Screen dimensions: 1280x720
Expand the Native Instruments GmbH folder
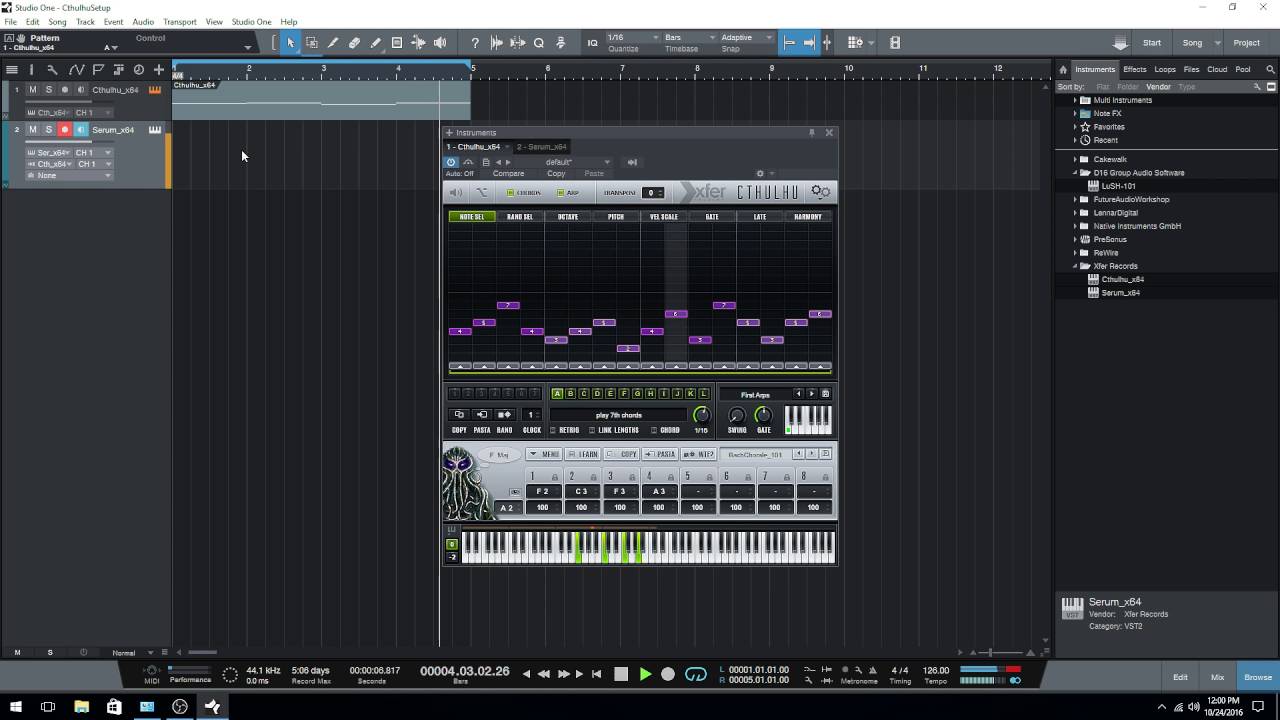[1075, 226]
